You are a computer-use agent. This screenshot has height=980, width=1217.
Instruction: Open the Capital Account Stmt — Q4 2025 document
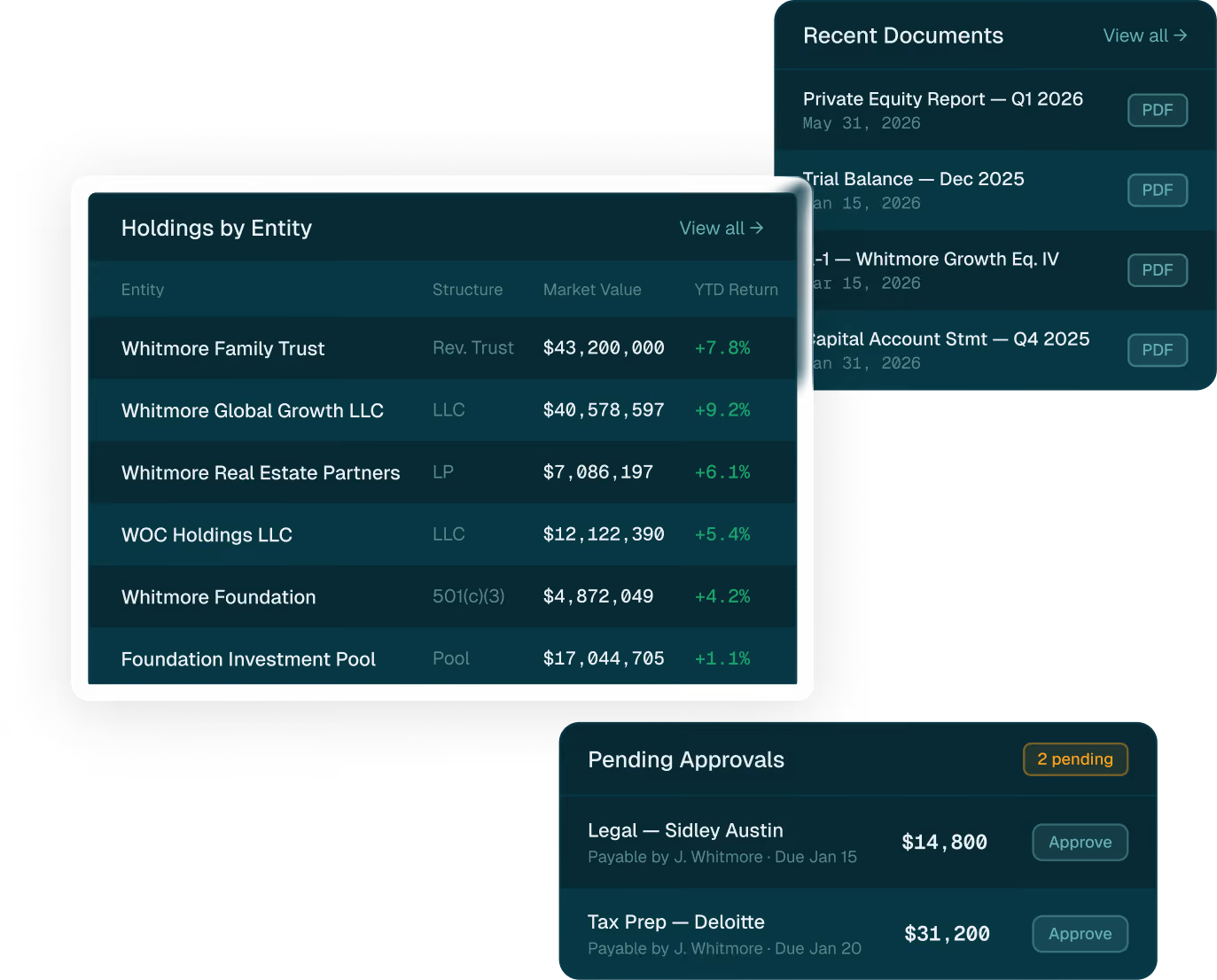pyautogui.click(x=948, y=339)
